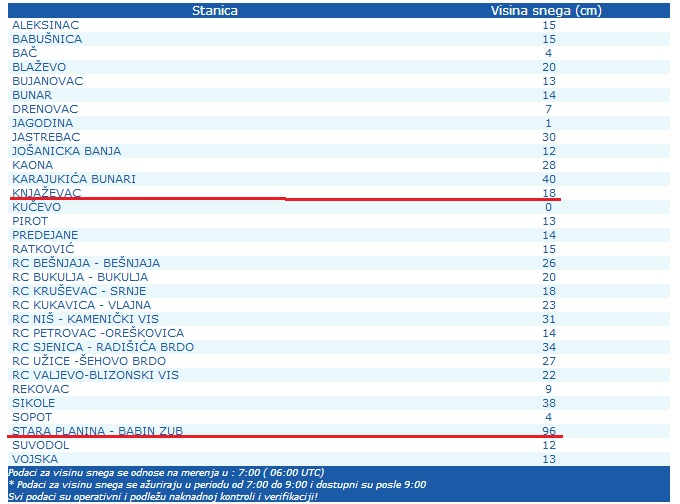Click the Stanica column header

(215, 10)
